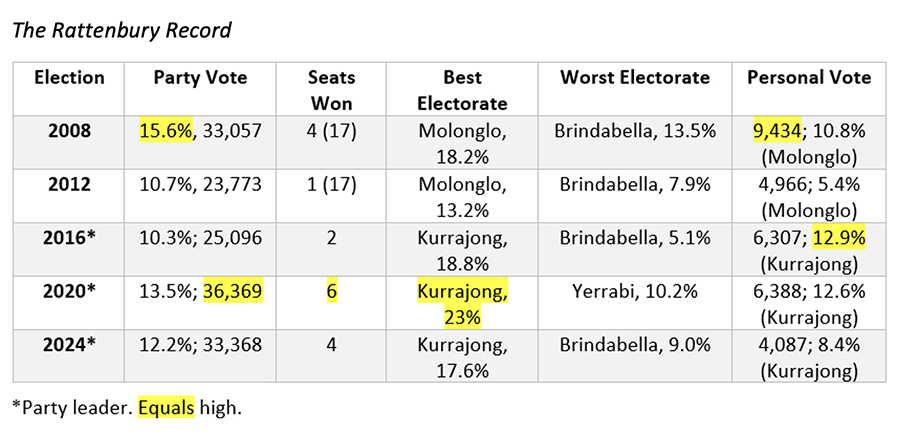Click the 12.2%; 33,368 party vote cell
Viewport: 900px width, 441px height.
click(200, 345)
